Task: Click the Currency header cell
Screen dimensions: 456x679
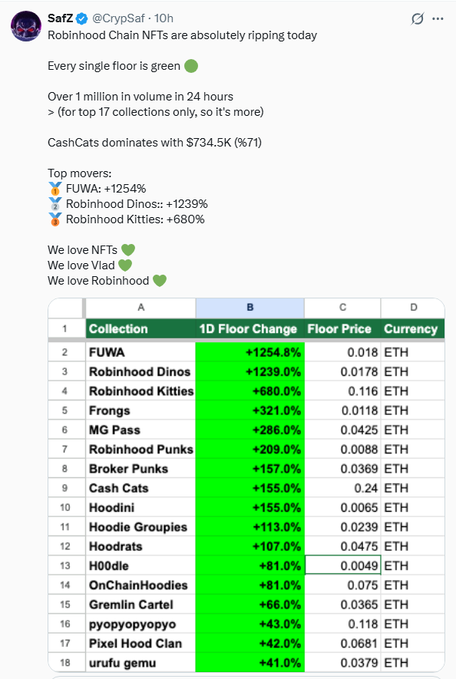Action: [413, 329]
